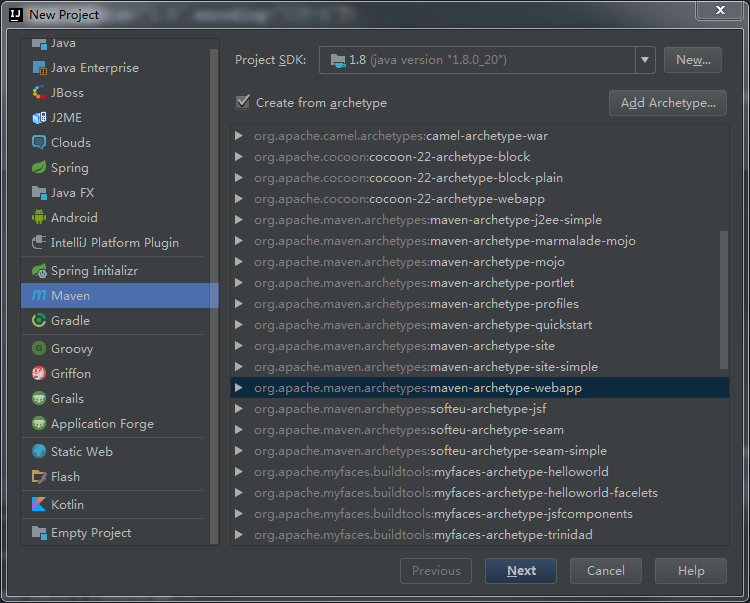Click the Griffon icon
Image resolution: width=750 pixels, height=603 pixels.
click(x=39, y=373)
